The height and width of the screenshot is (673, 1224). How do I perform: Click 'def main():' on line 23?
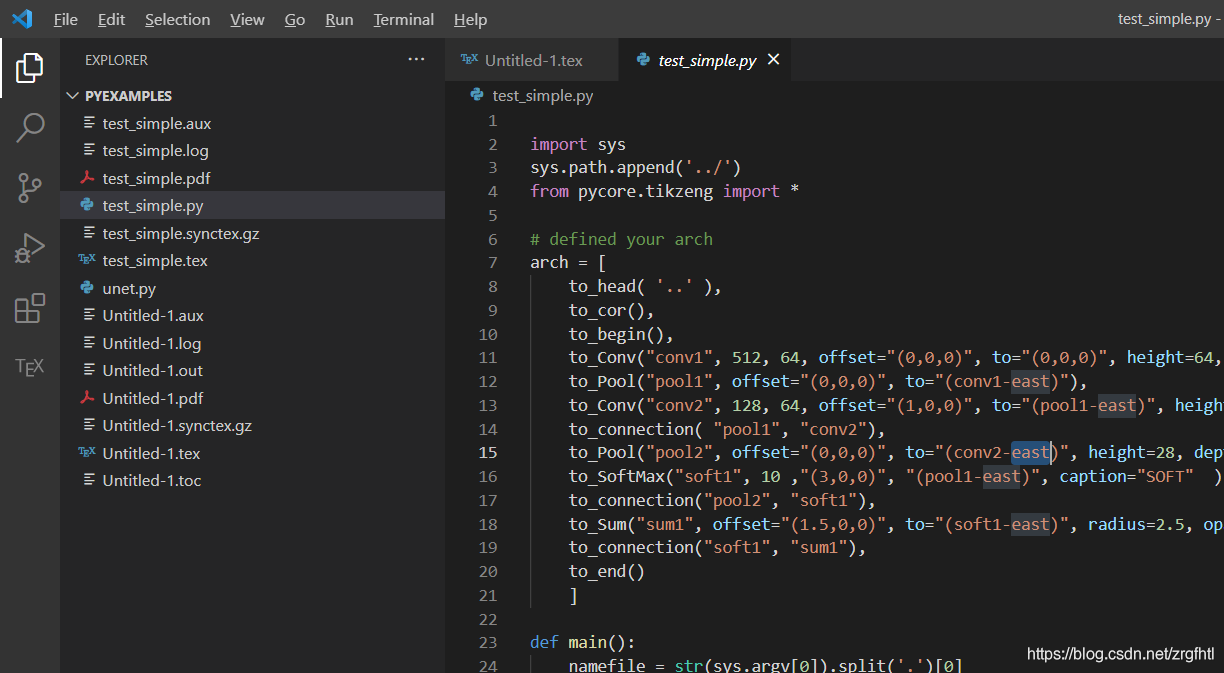[583, 642]
